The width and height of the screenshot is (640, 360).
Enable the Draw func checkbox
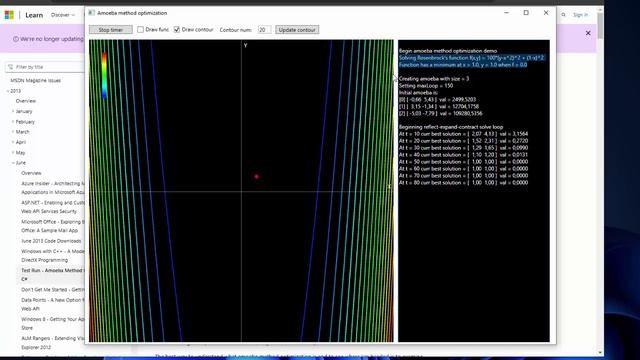click(x=140, y=30)
